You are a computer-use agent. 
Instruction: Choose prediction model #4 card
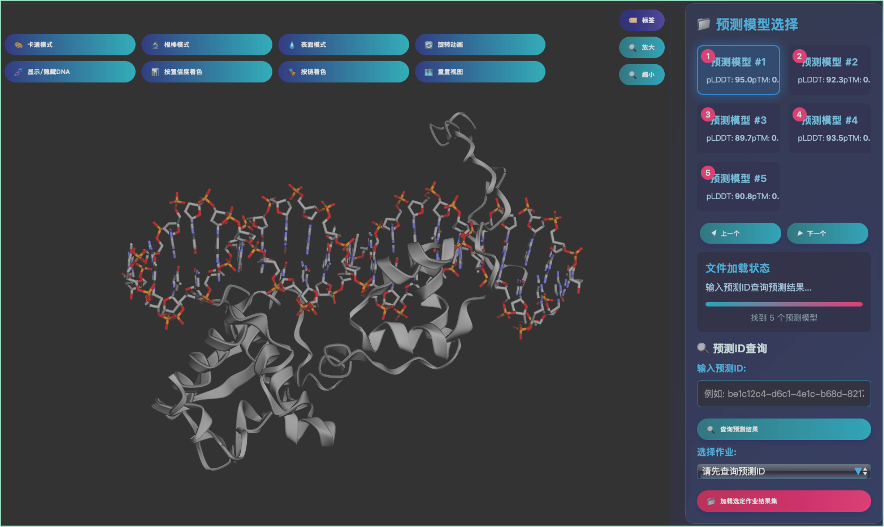(829, 128)
